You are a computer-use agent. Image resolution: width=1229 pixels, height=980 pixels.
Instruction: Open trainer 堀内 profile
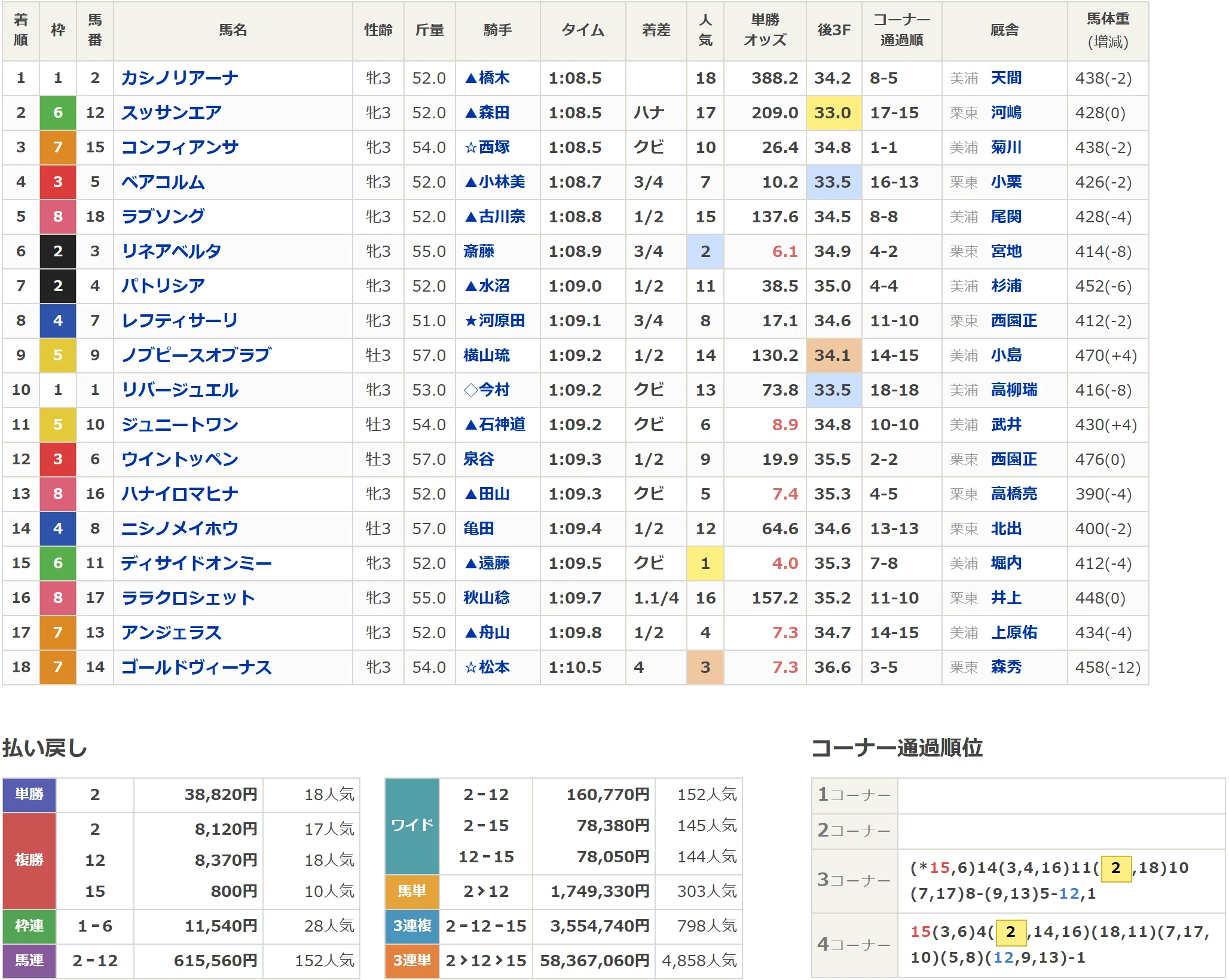click(1006, 563)
